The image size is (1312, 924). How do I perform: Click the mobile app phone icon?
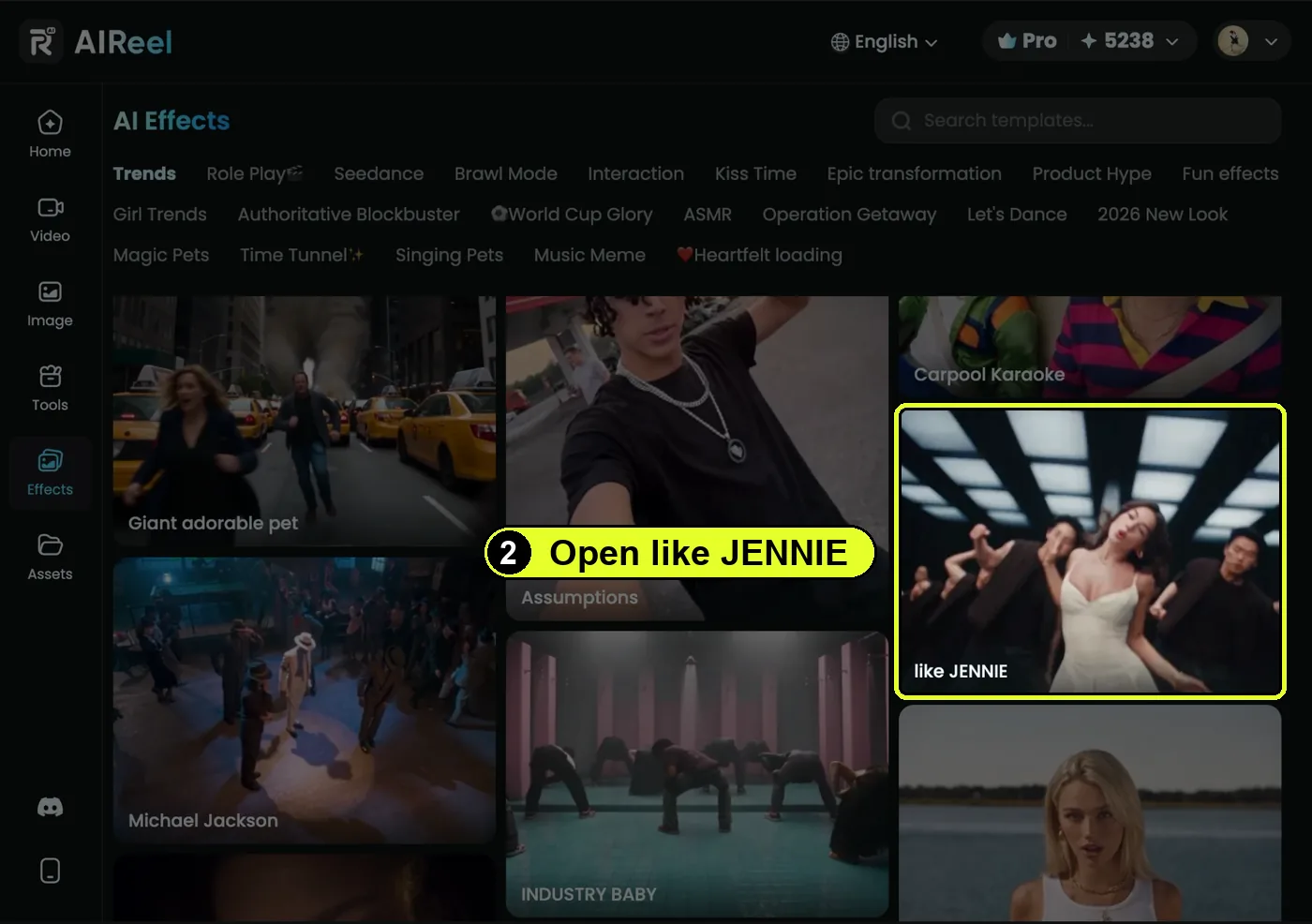[x=50, y=871]
